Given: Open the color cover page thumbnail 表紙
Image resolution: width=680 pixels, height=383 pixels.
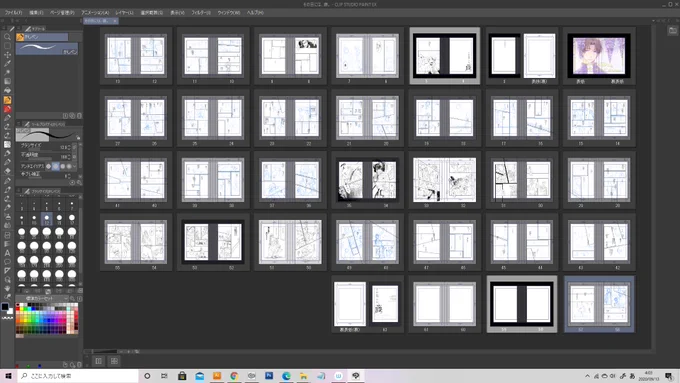Looking at the screenshot, I should point(599,56).
